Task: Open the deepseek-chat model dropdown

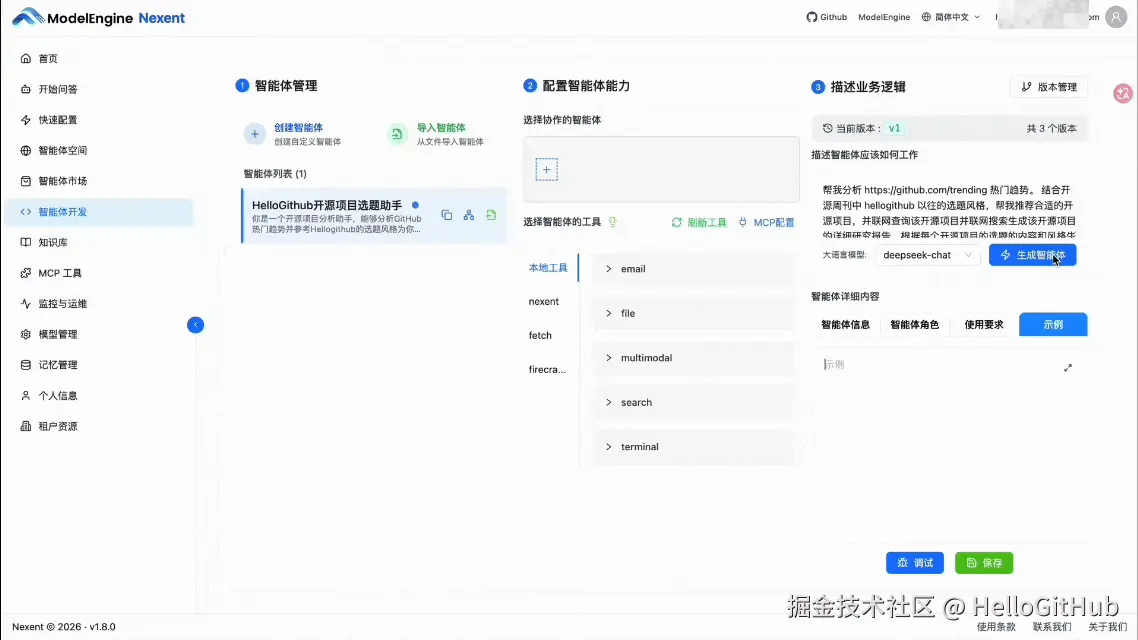Action: coord(927,255)
